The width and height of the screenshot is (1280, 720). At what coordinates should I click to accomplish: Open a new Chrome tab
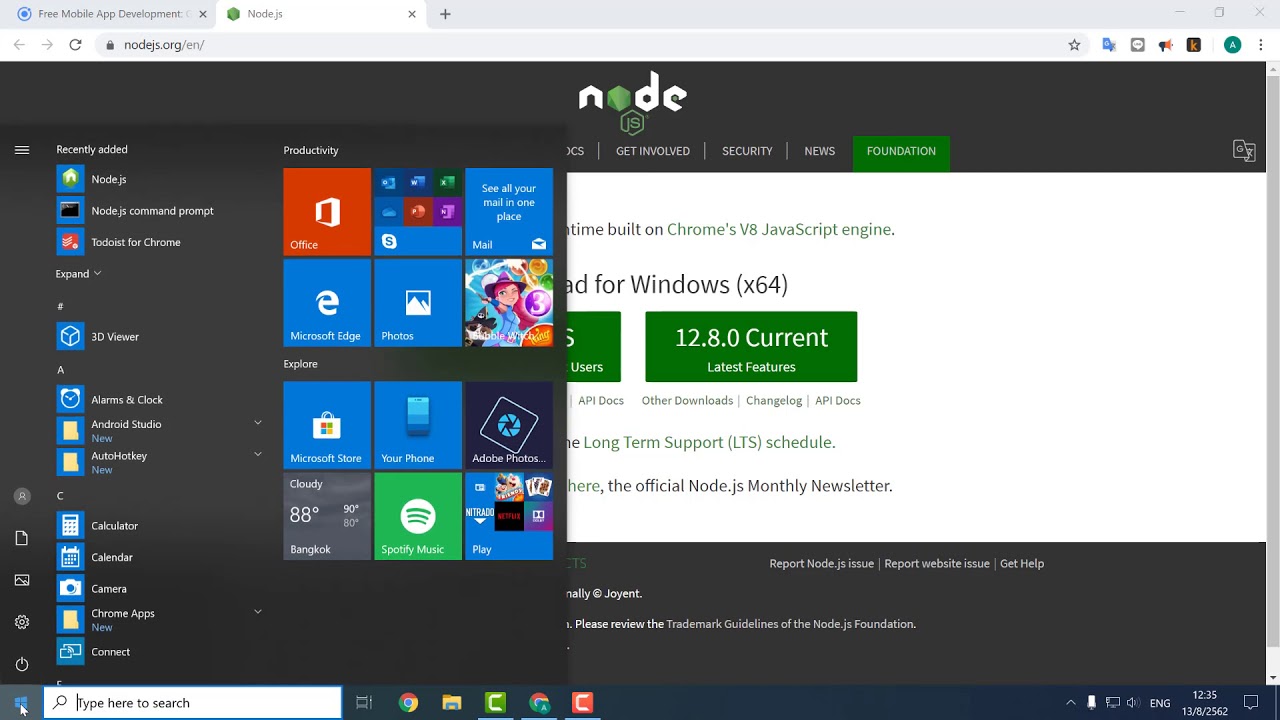click(x=445, y=14)
